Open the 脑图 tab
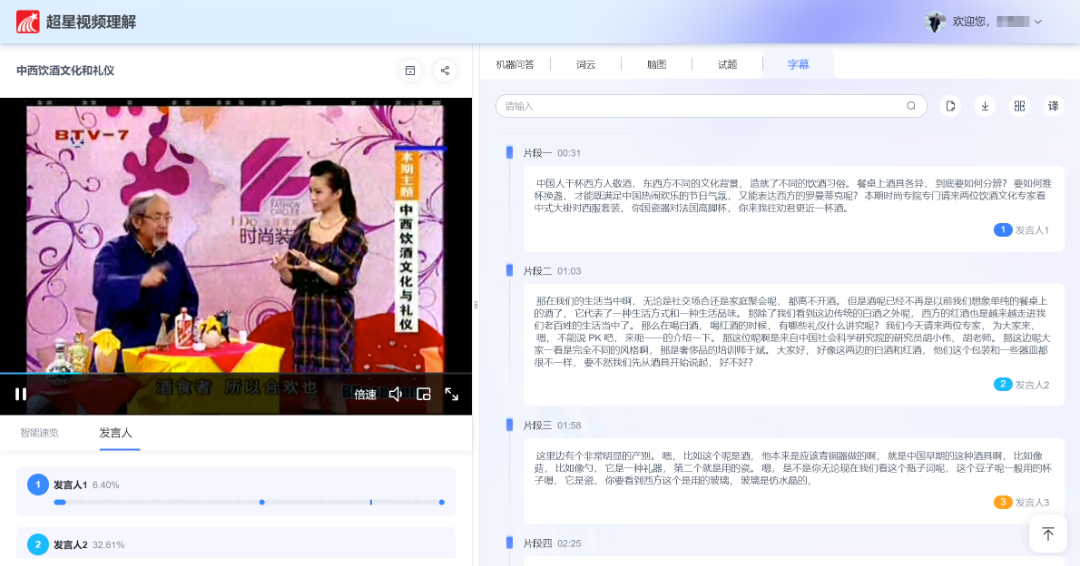This screenshot has width=1080, height=566. 656,65
